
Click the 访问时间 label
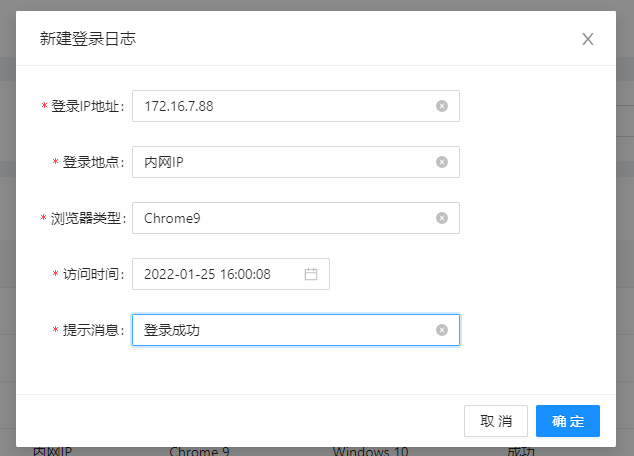93,274
